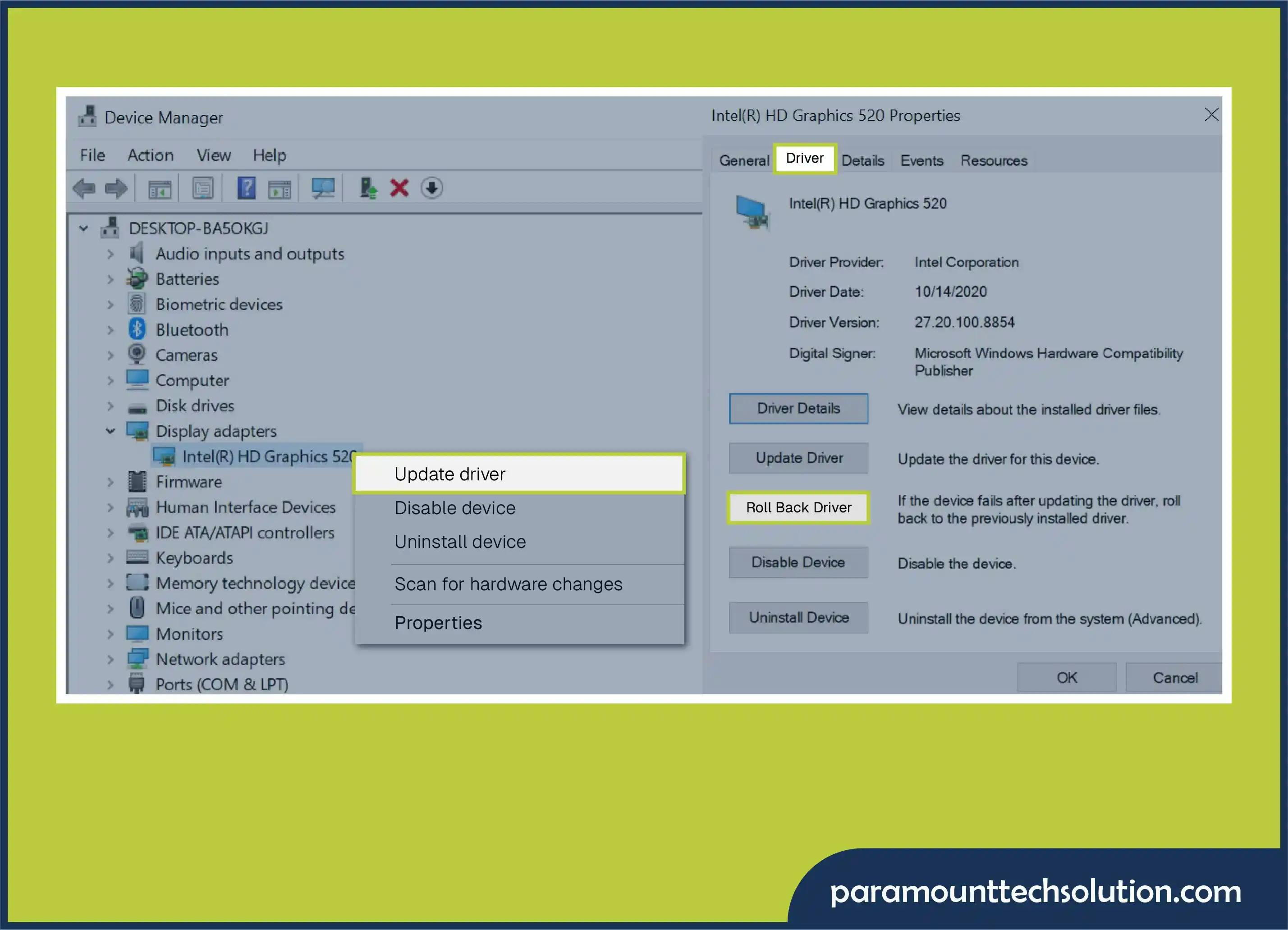Open the Action menu

pyautogui.click(x=151, y=155)
